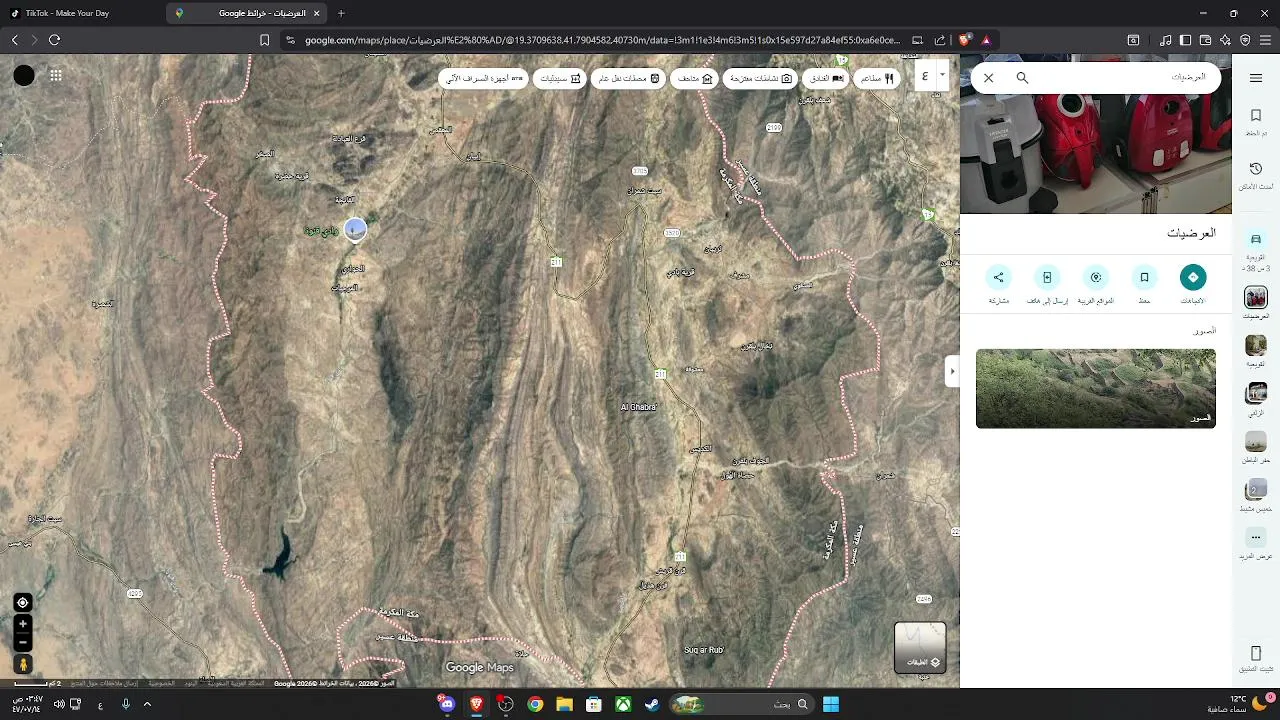
Task: Open Chrome from the taskbar
Action: [535, 704]
